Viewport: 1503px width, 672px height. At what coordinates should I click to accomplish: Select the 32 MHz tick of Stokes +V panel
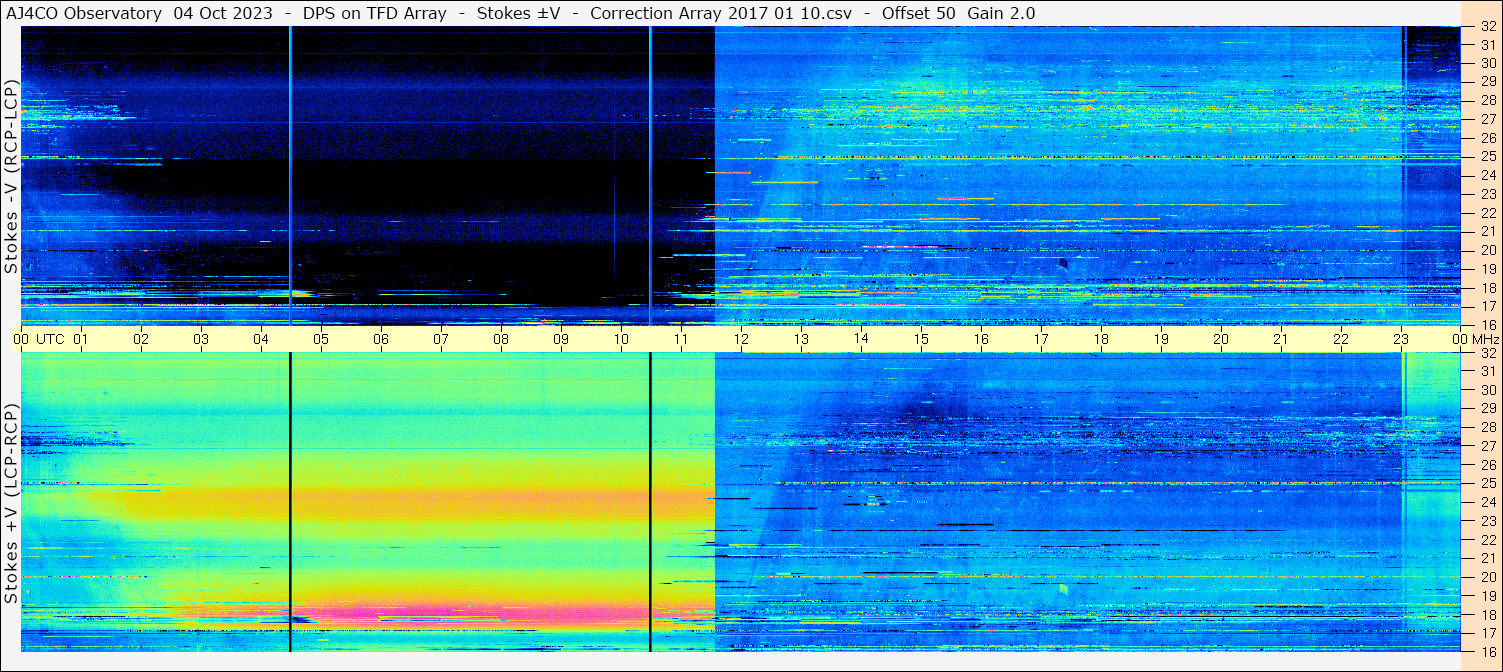coord(1487,353)
